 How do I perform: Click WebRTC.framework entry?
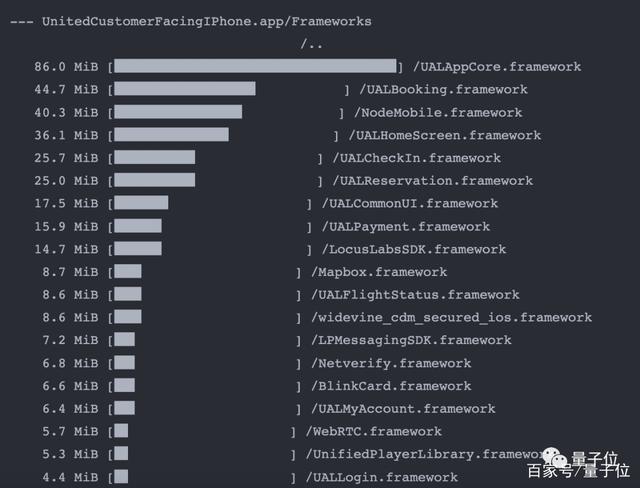coord(374,431)
